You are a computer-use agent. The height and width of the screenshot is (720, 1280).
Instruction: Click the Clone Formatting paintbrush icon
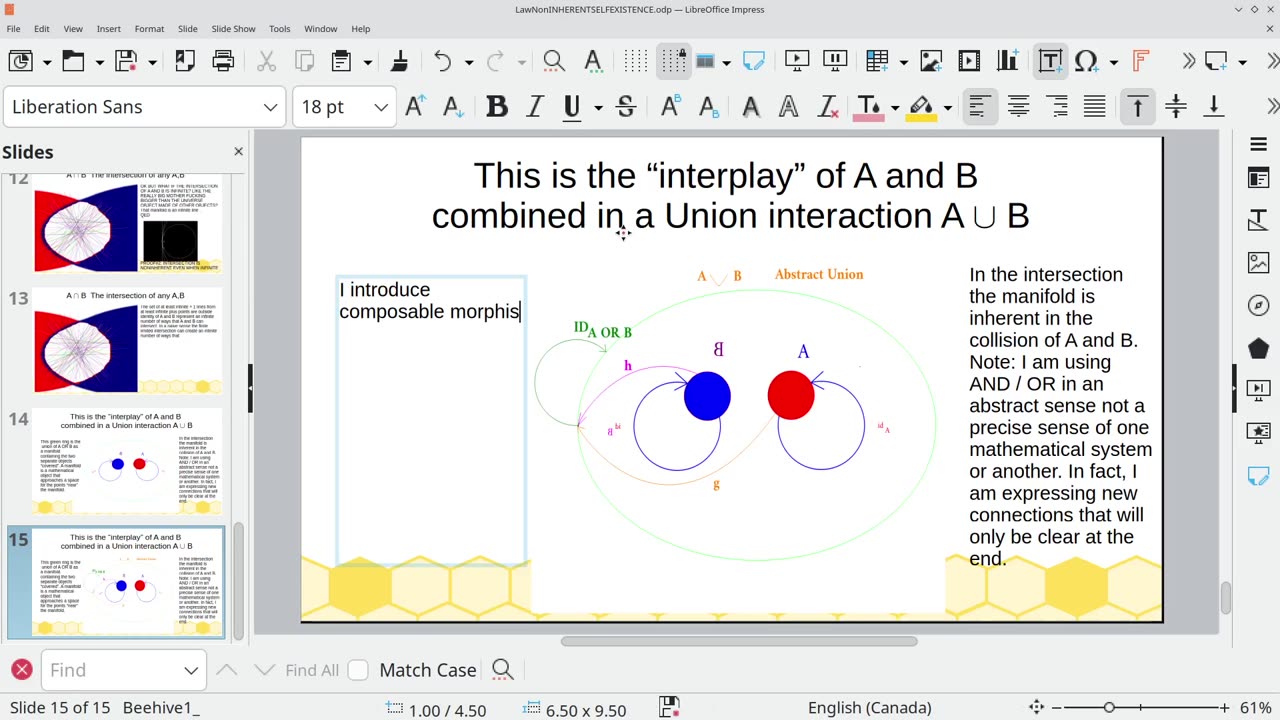399,61
